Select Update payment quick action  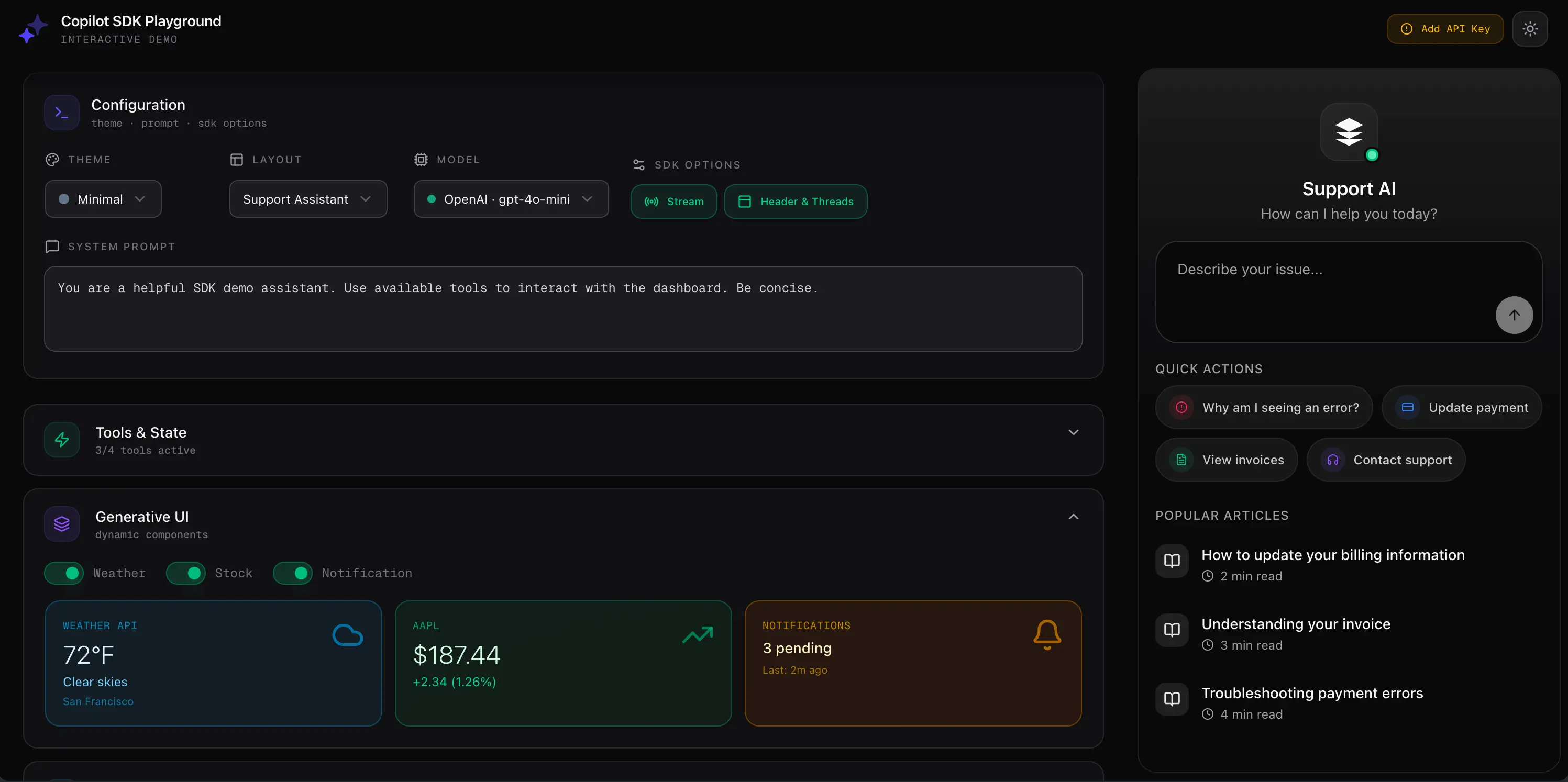point(1462,407)
